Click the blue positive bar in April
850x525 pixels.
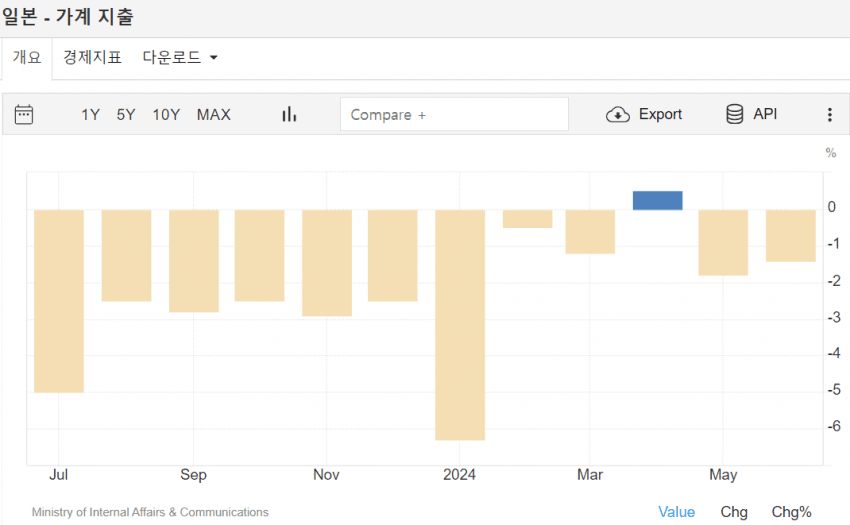click(657, 200)
